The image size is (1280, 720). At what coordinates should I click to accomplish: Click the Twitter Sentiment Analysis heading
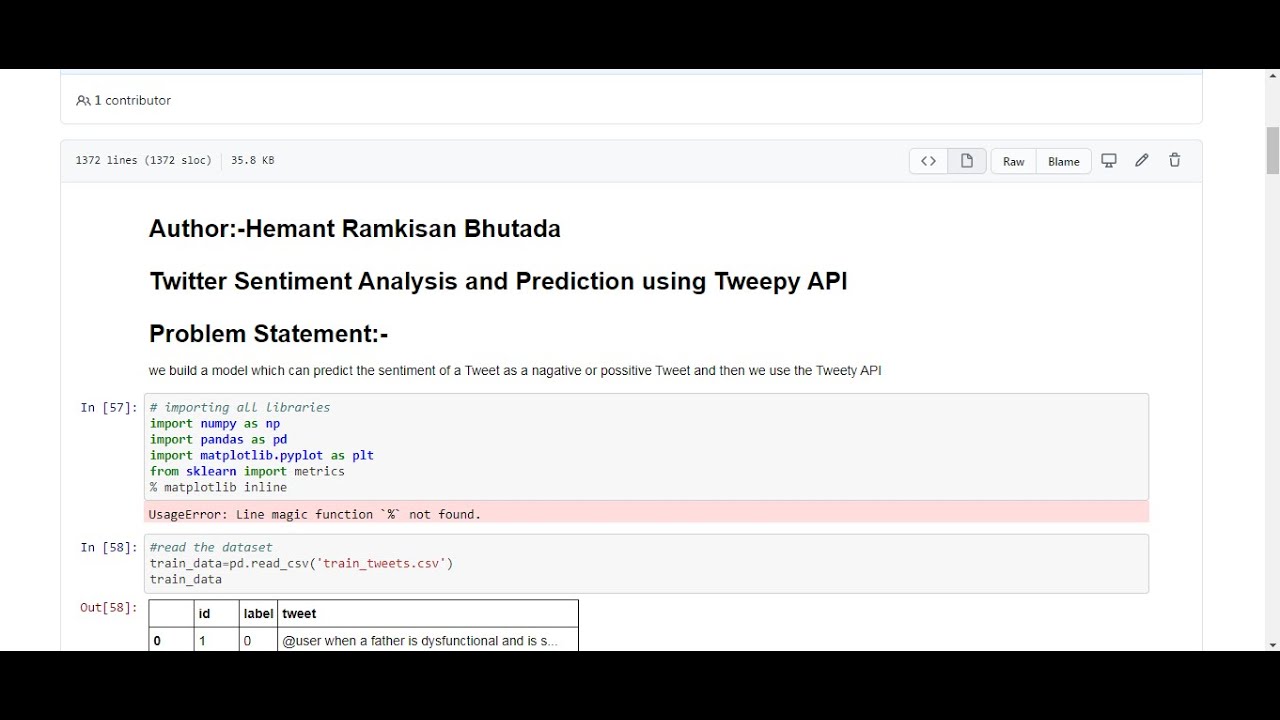pos(498,281)
